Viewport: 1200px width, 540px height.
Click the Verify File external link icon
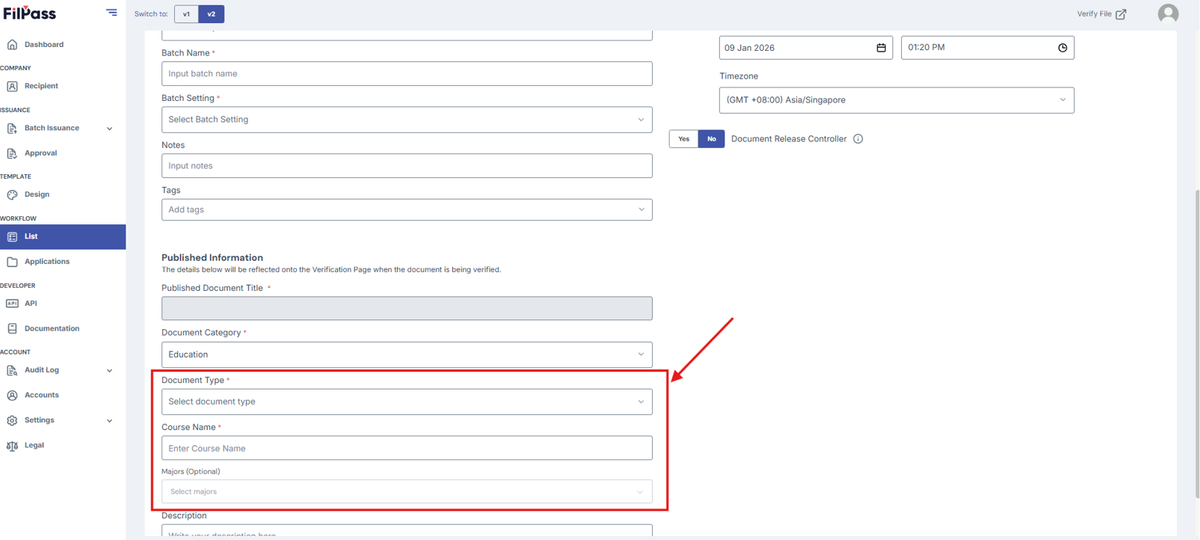click(1121, 14)
